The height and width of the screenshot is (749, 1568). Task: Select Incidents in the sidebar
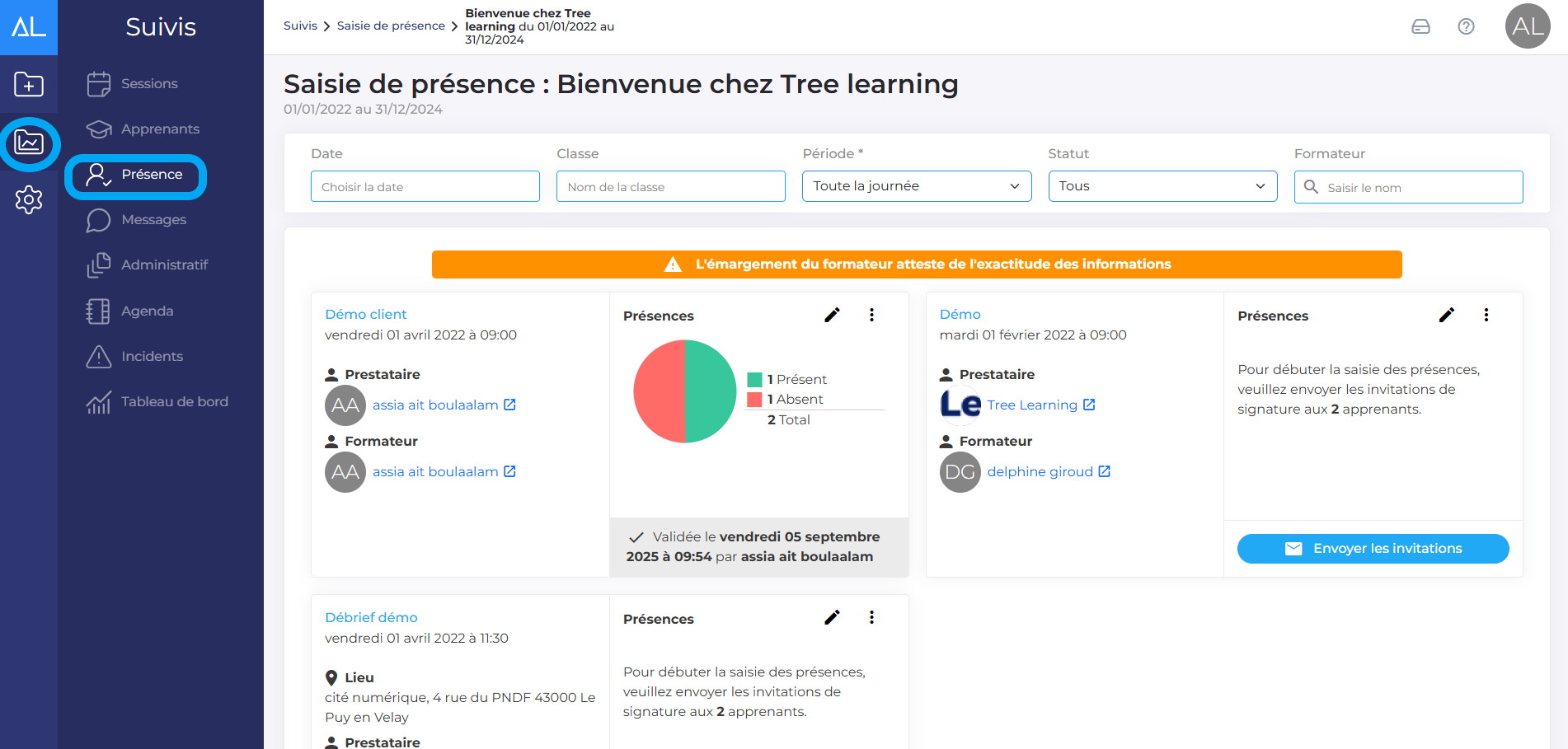coord(152,356)
